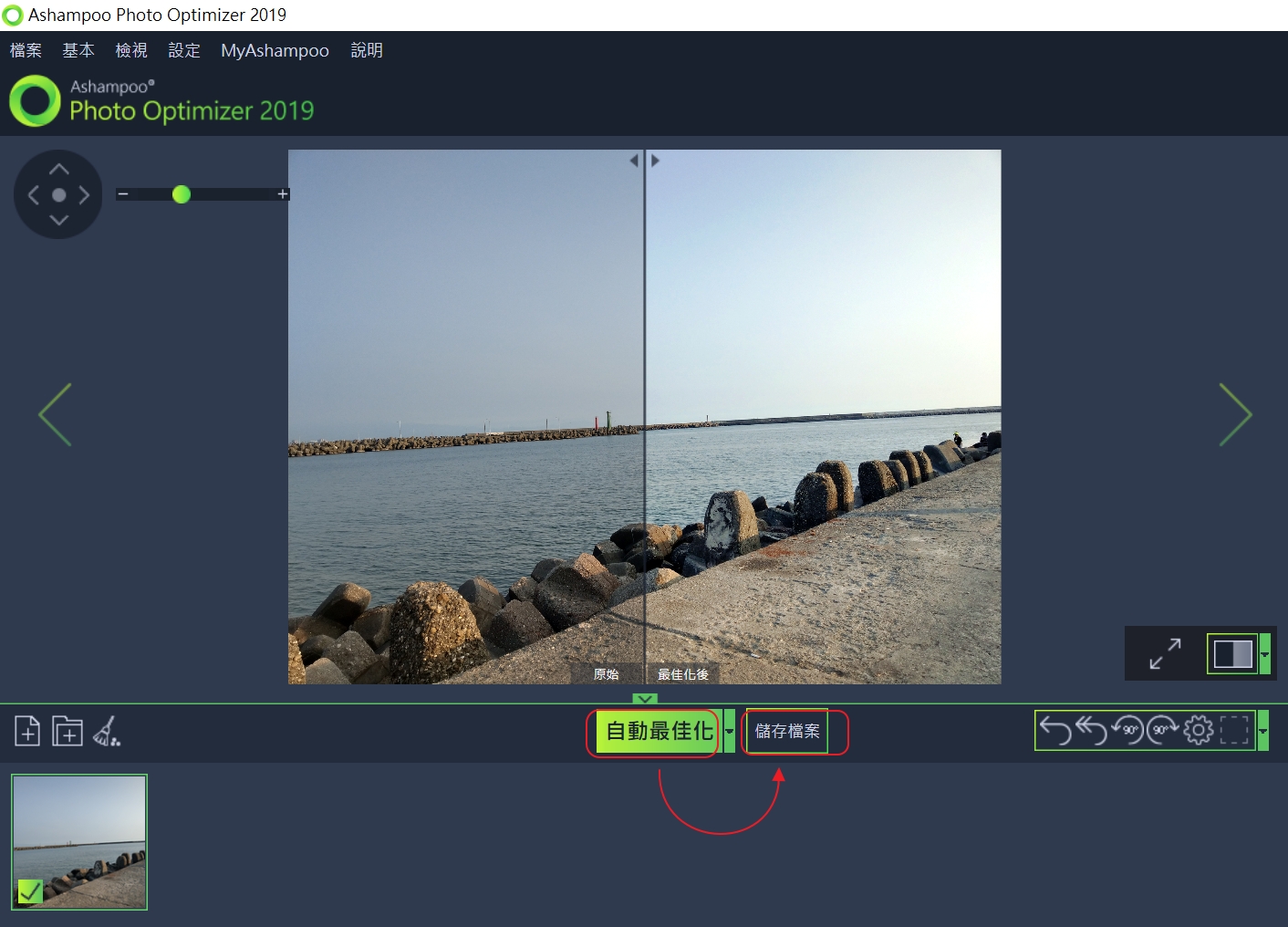Viewport: 1288px width, 927px height.
Task: Add a folder with the folder plus icon
Action: coord(68,731)
